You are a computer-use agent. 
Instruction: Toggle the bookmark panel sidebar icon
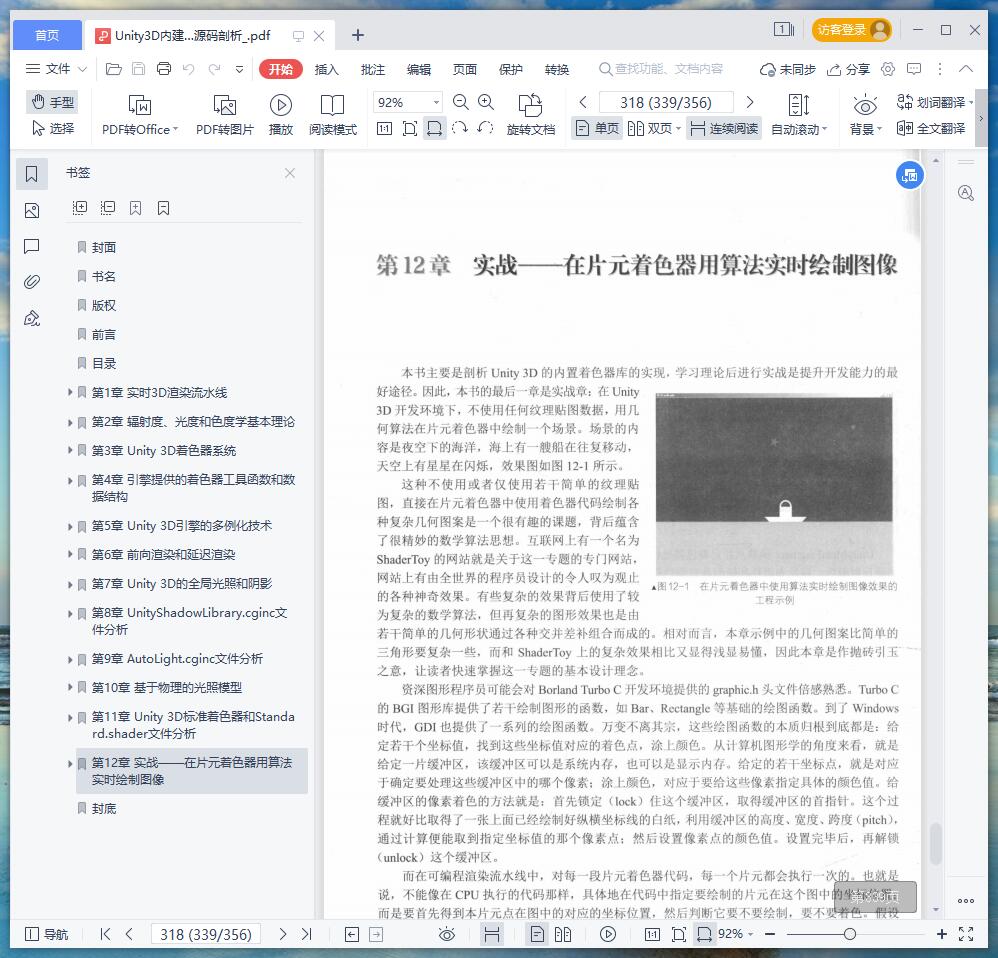click(32, 174)
